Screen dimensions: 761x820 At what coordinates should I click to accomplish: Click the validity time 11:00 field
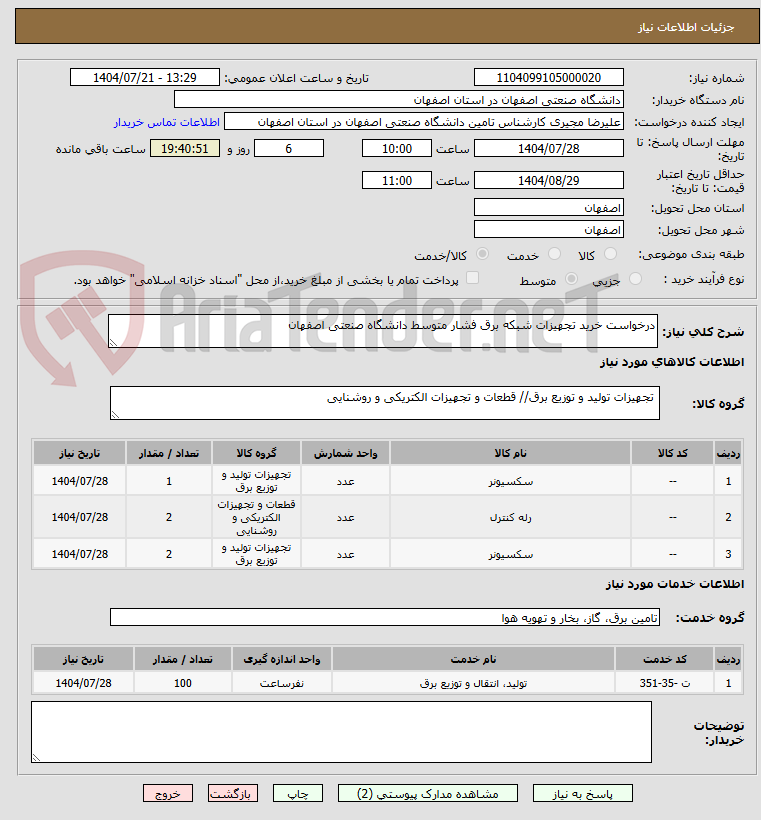pos(397,180)
